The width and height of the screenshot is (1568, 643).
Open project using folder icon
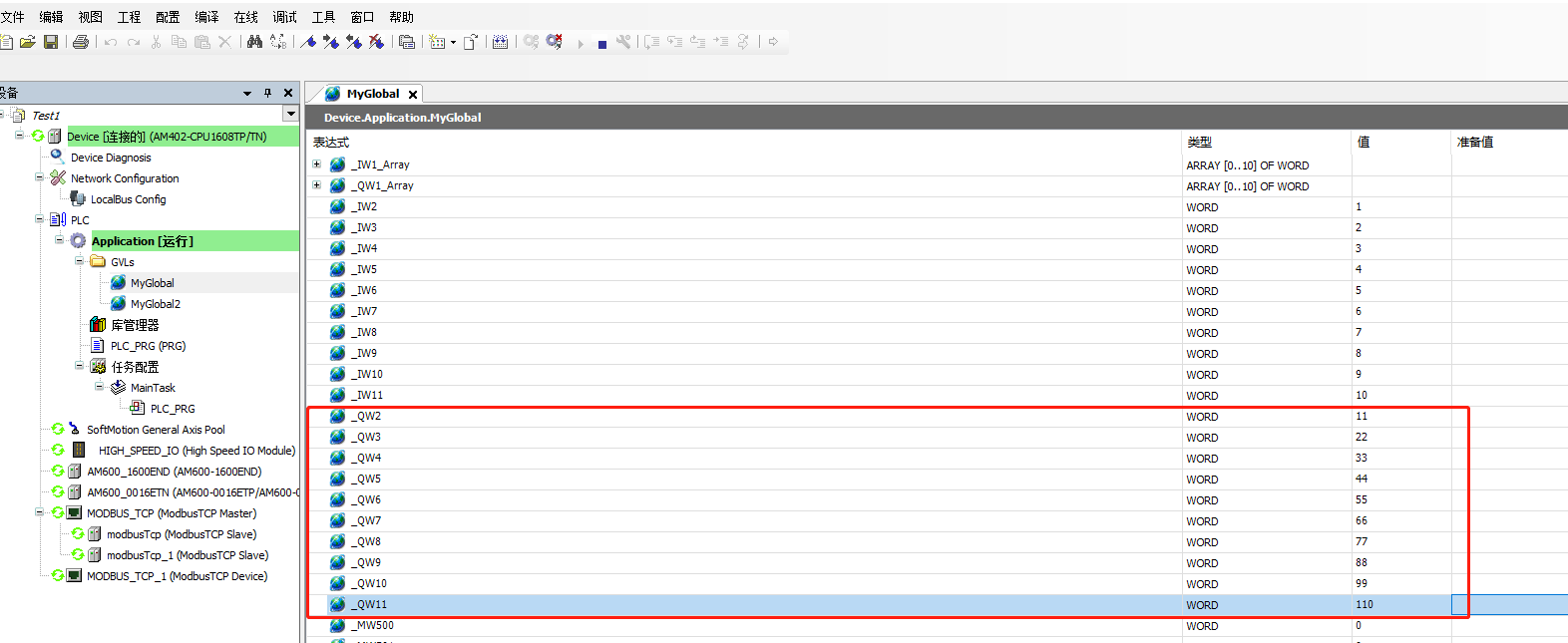click(28, 42)
